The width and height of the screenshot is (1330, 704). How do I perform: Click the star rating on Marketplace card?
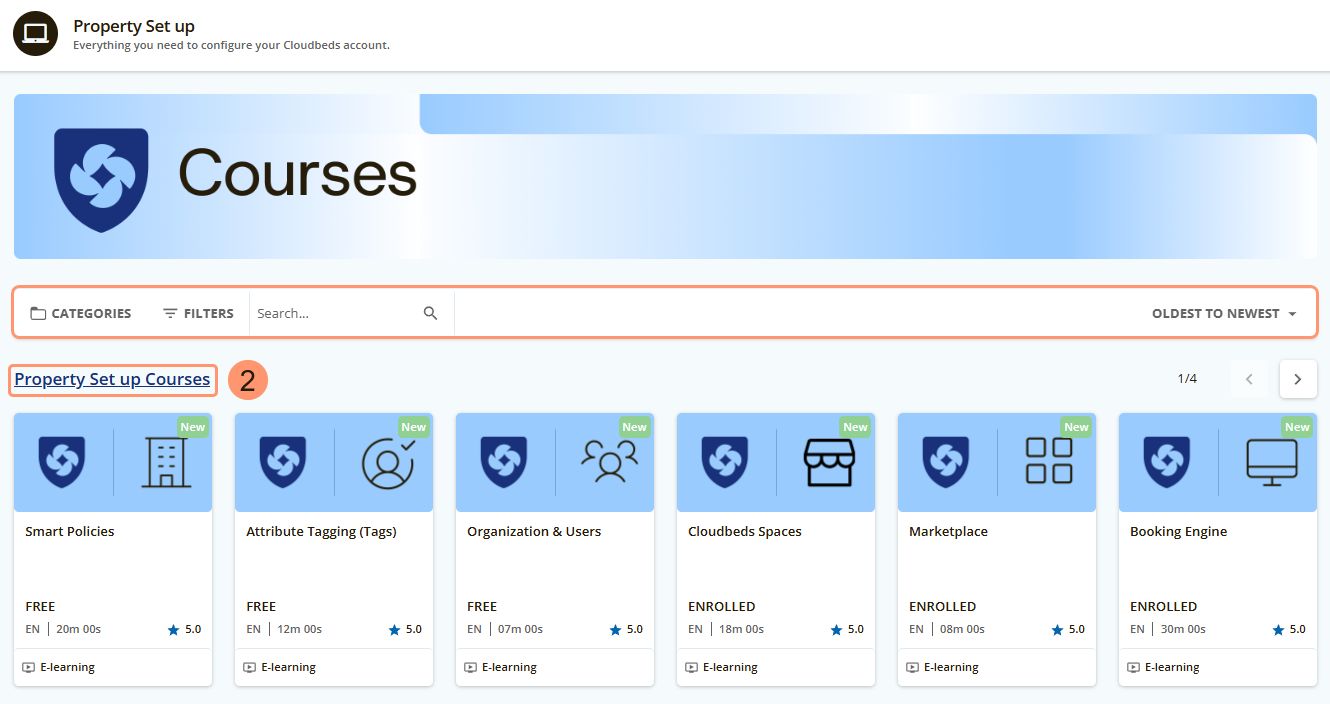(x=1066, y=629)
